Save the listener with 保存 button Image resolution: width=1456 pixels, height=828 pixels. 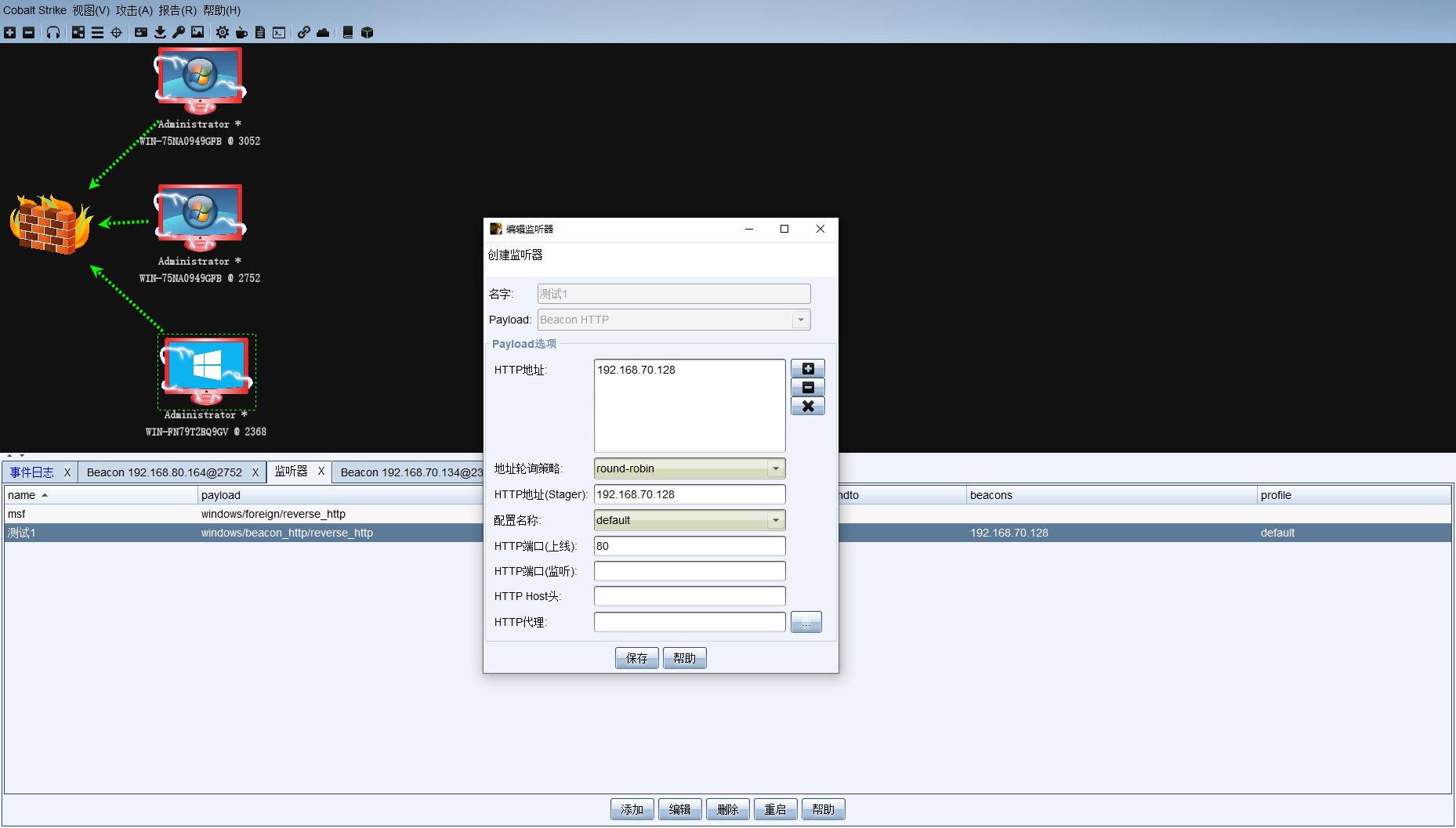636,657
